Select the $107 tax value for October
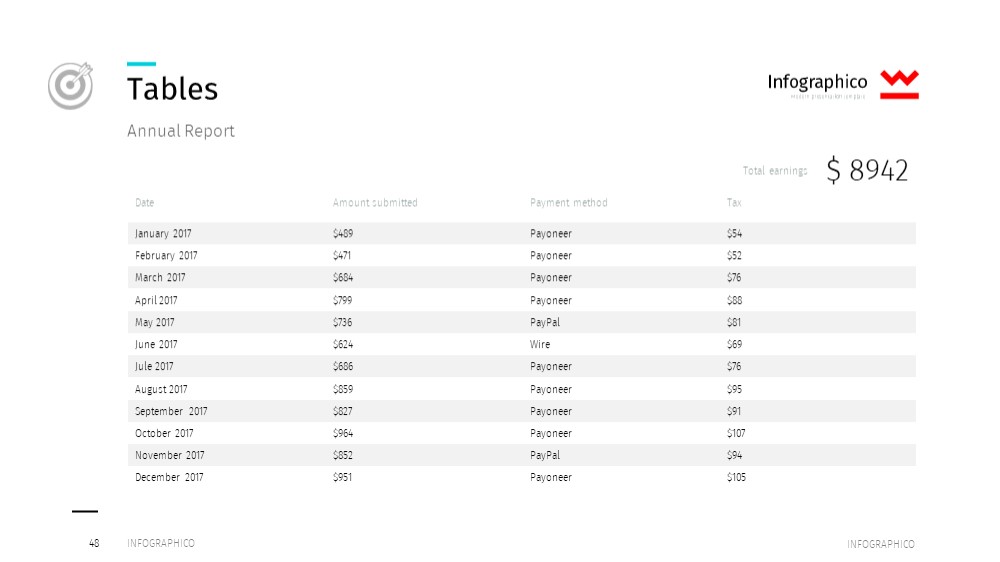Image resolution: width=1000 pixels, height=562 pixels. coord(736,433)
